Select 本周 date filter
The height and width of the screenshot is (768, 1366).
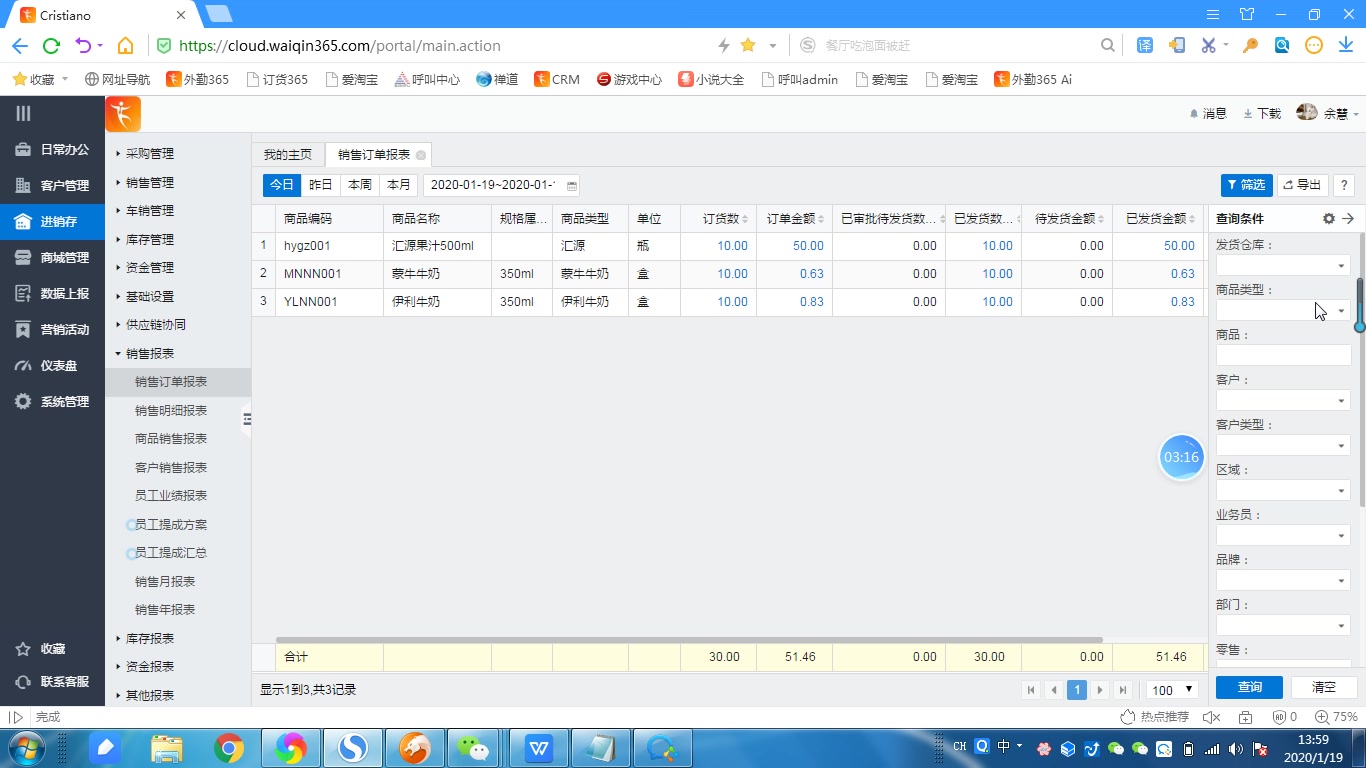tap(359, 185)
